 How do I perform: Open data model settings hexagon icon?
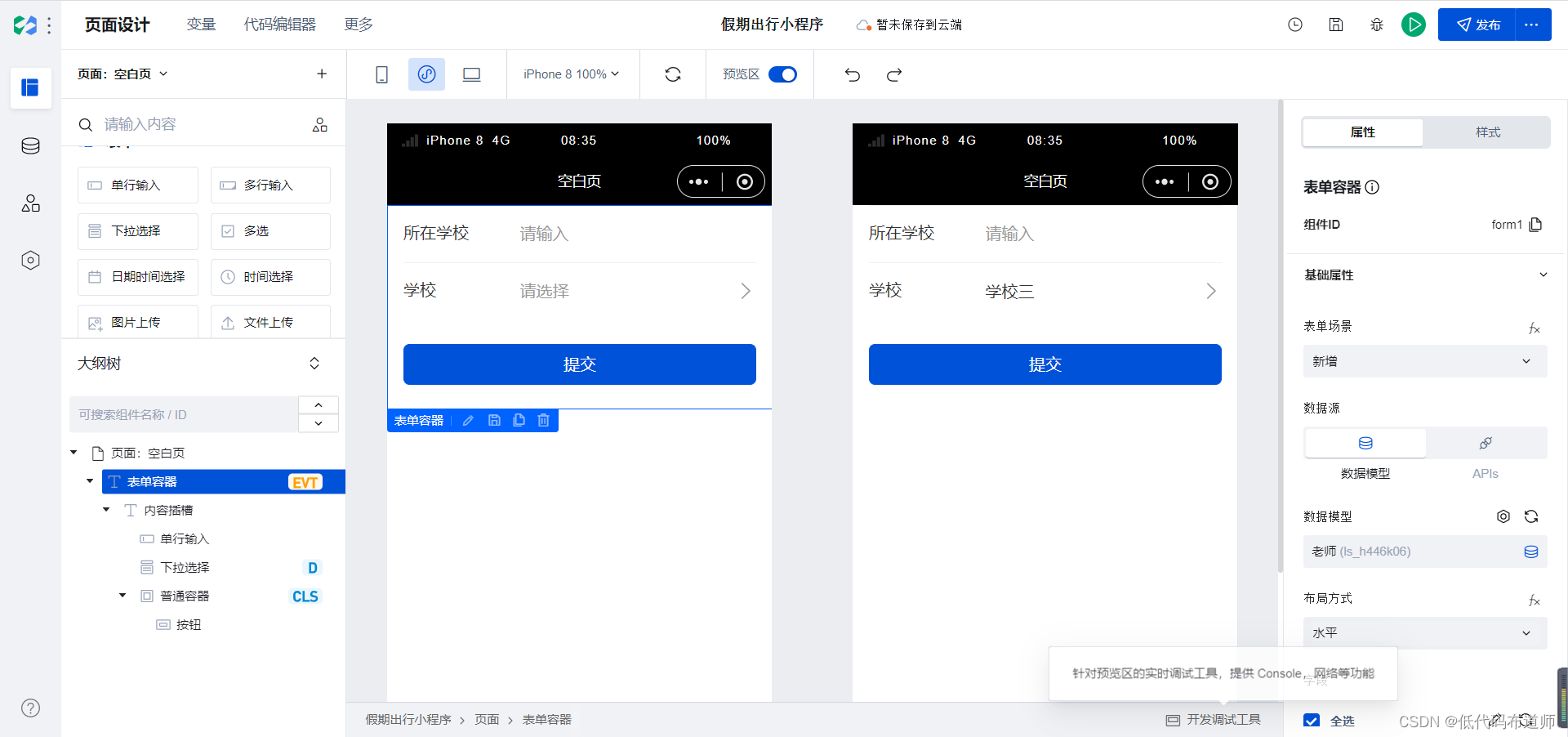[1503, 516]
